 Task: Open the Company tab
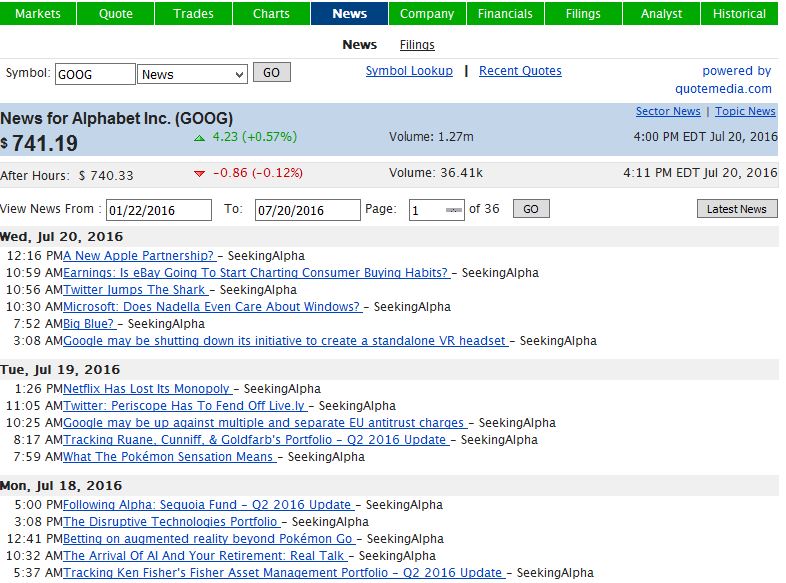(427, 14)
